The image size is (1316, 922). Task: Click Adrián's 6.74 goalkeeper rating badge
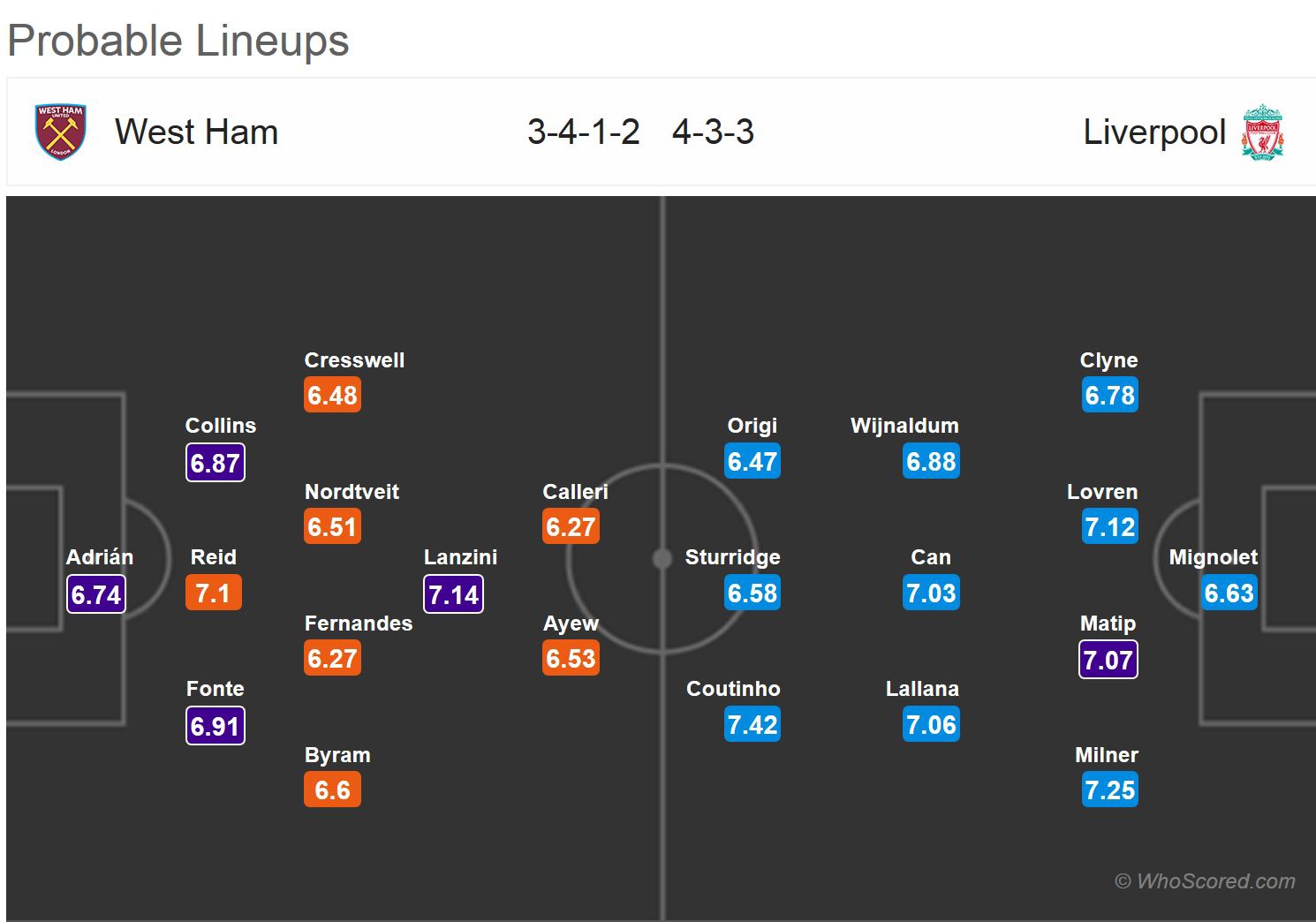pyautogui.click(x=96, y=594)
